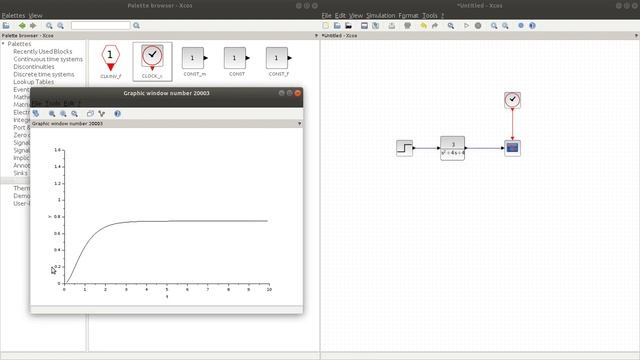Open help in Graphic window toolbar
The width and height of the screenshot is (640, 360).
tap(118, 113)
